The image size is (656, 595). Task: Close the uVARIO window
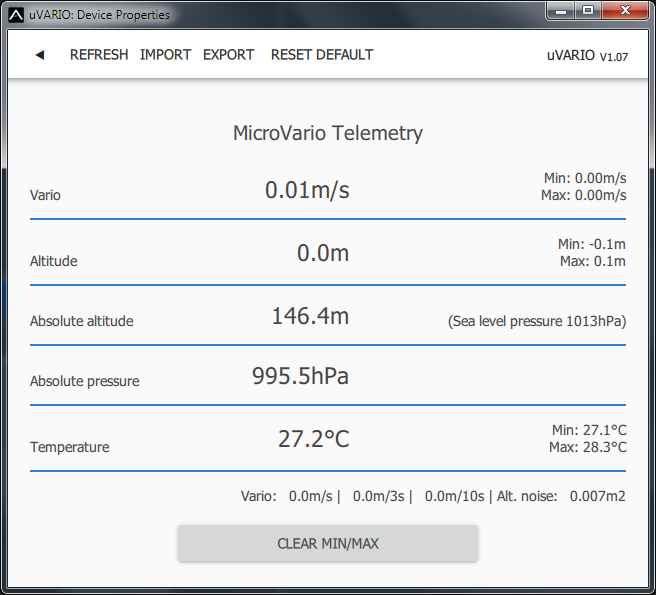[625, 12]
